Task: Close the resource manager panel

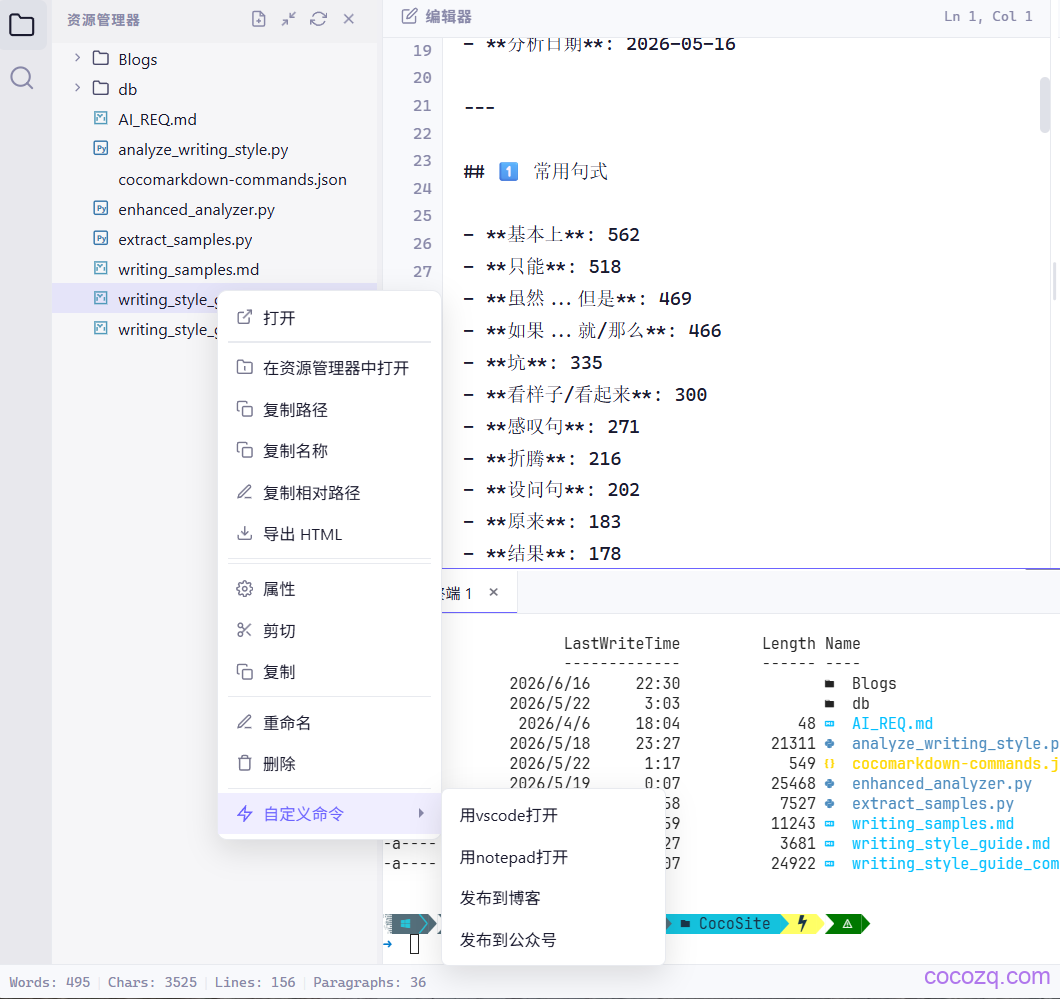Action: tap(349, 19)
